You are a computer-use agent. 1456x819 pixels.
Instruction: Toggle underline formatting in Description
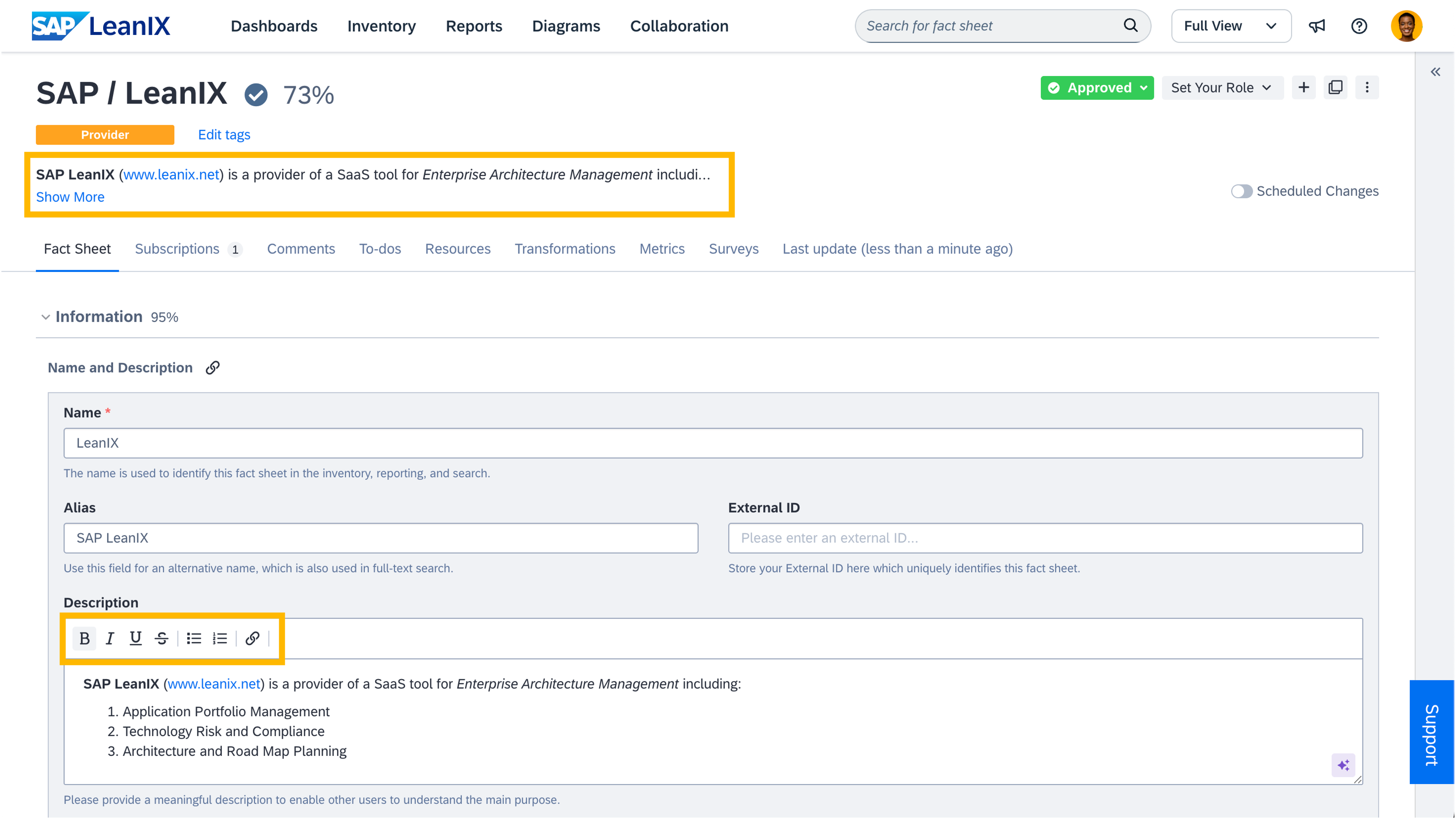click(135, 638)
